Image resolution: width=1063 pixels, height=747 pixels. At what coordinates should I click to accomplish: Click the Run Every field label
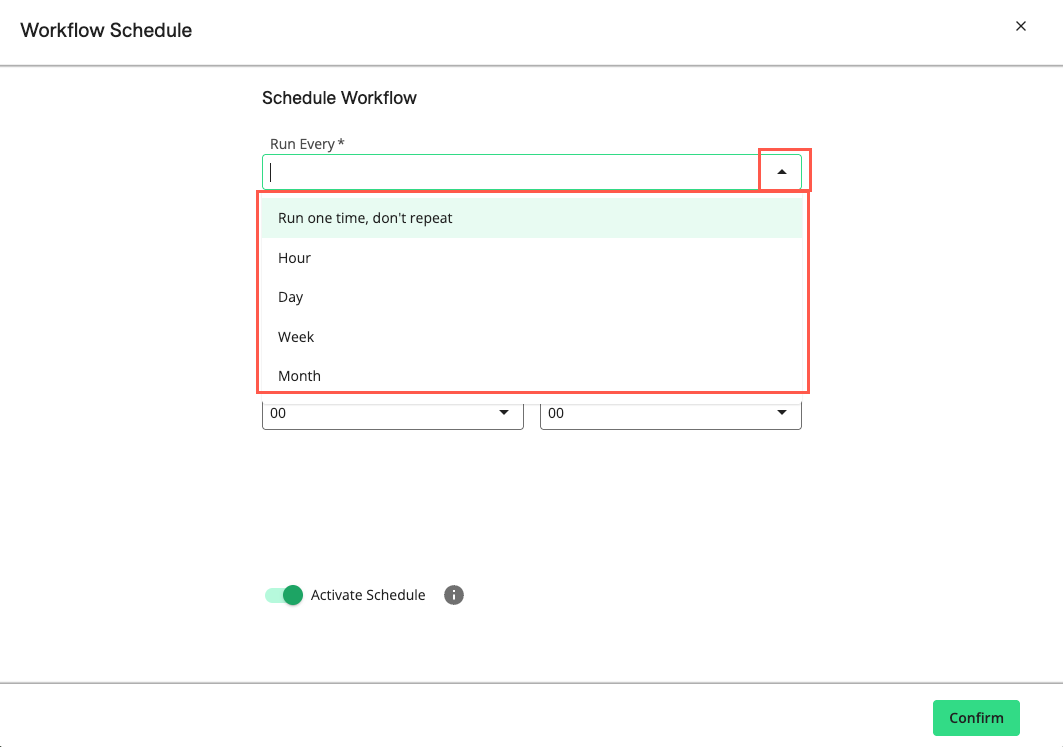(x=306, y=143)
